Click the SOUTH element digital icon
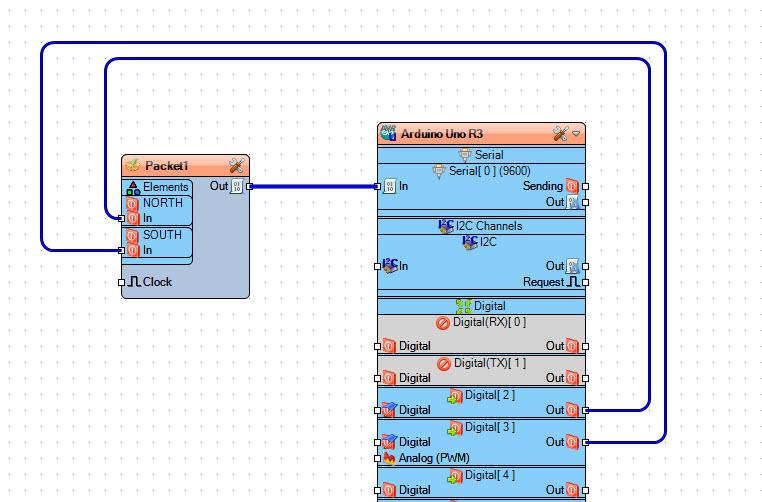 [132, 235]
